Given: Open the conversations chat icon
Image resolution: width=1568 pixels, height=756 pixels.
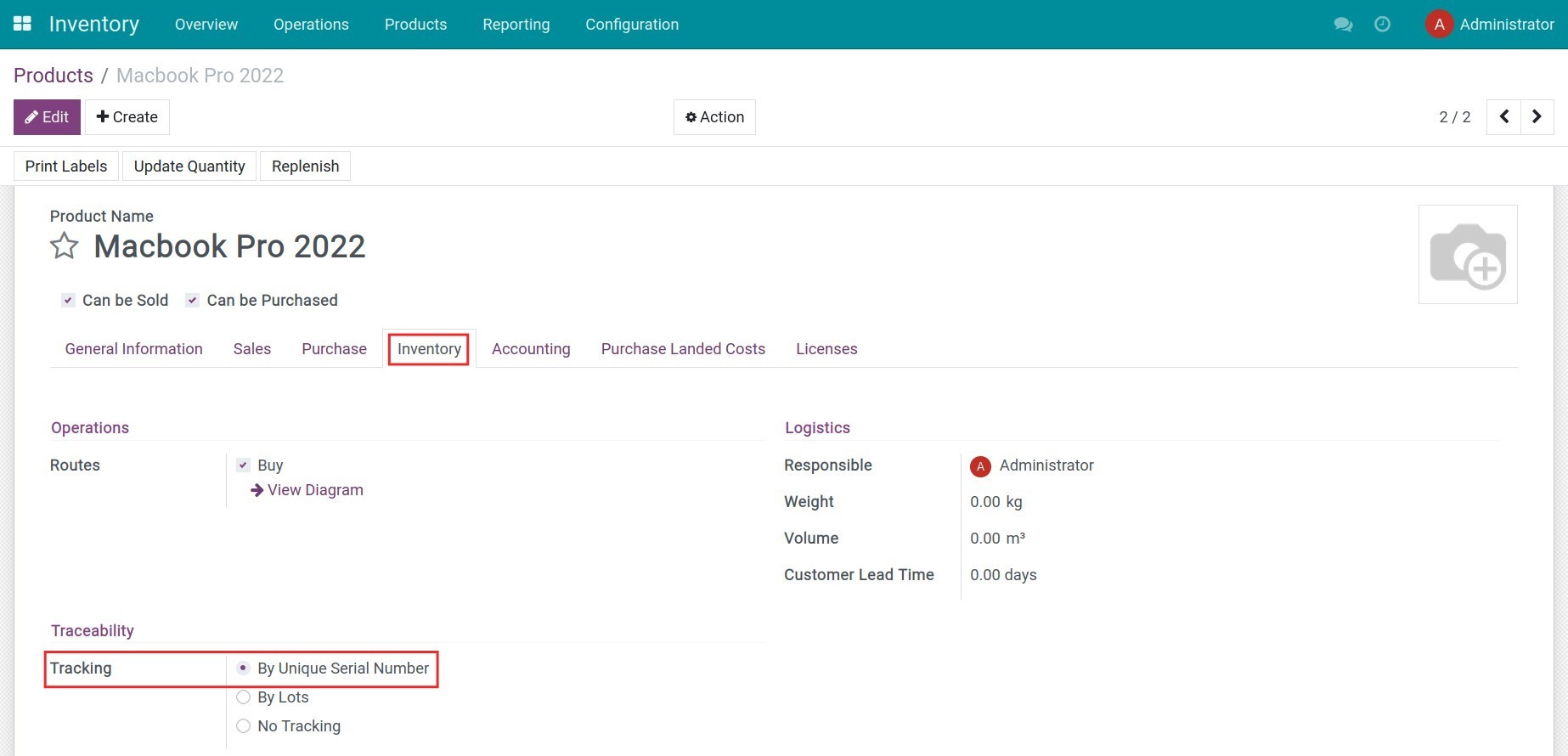Looking at the screenshot, I should (x=1343, y=25).
